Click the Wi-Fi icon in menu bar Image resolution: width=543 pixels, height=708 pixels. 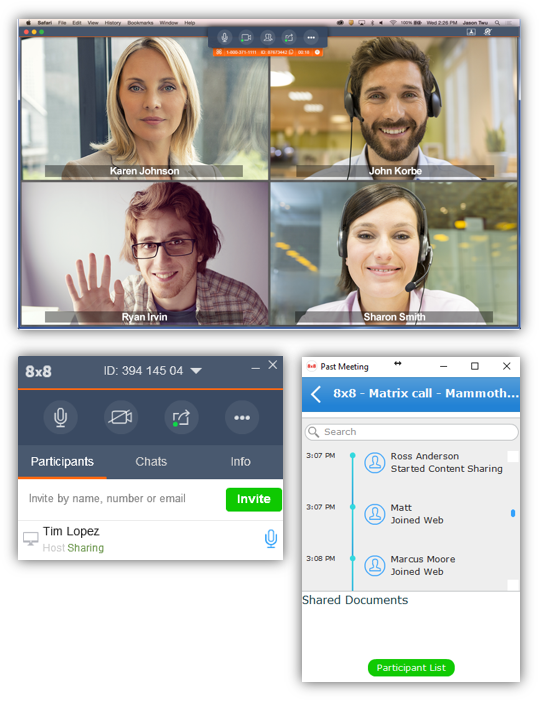tap(393, 23)
